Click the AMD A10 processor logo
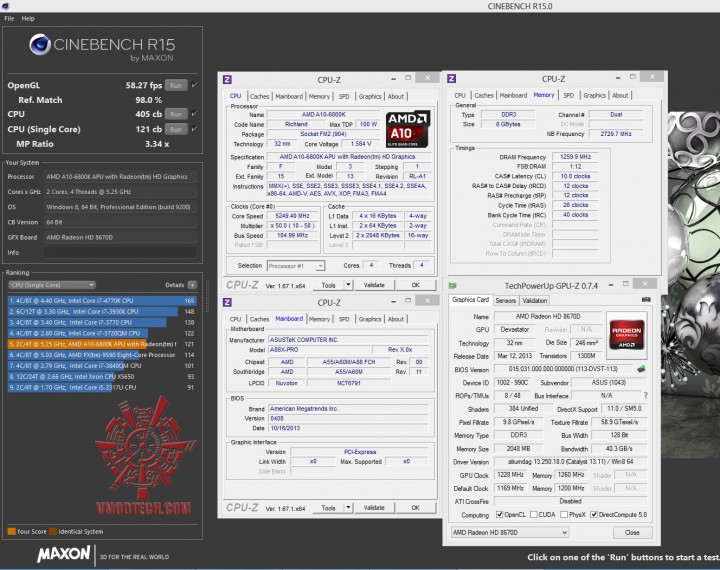The image size is (720, 570). [x=408, y=129]
